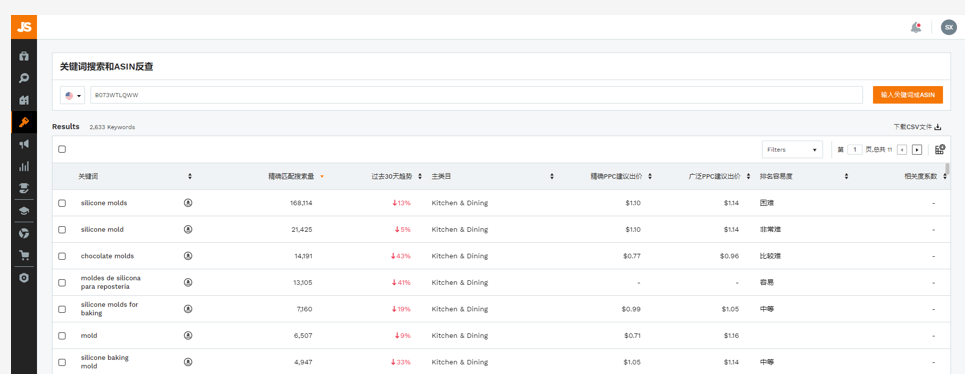Viewport: 965px width, 374px height.
Task: Click 下载CSV文件 link
Action: point(918,127)
